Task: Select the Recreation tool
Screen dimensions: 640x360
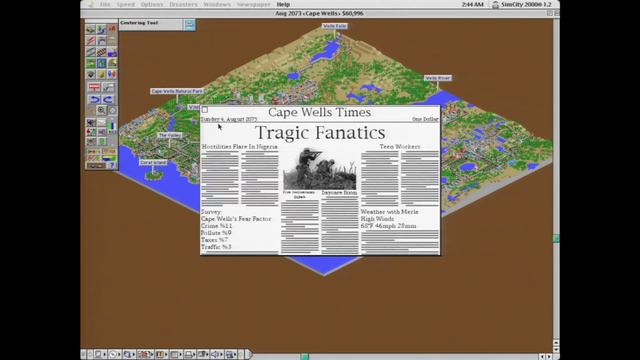Action: pyautogui.click(x=112, y=74)
